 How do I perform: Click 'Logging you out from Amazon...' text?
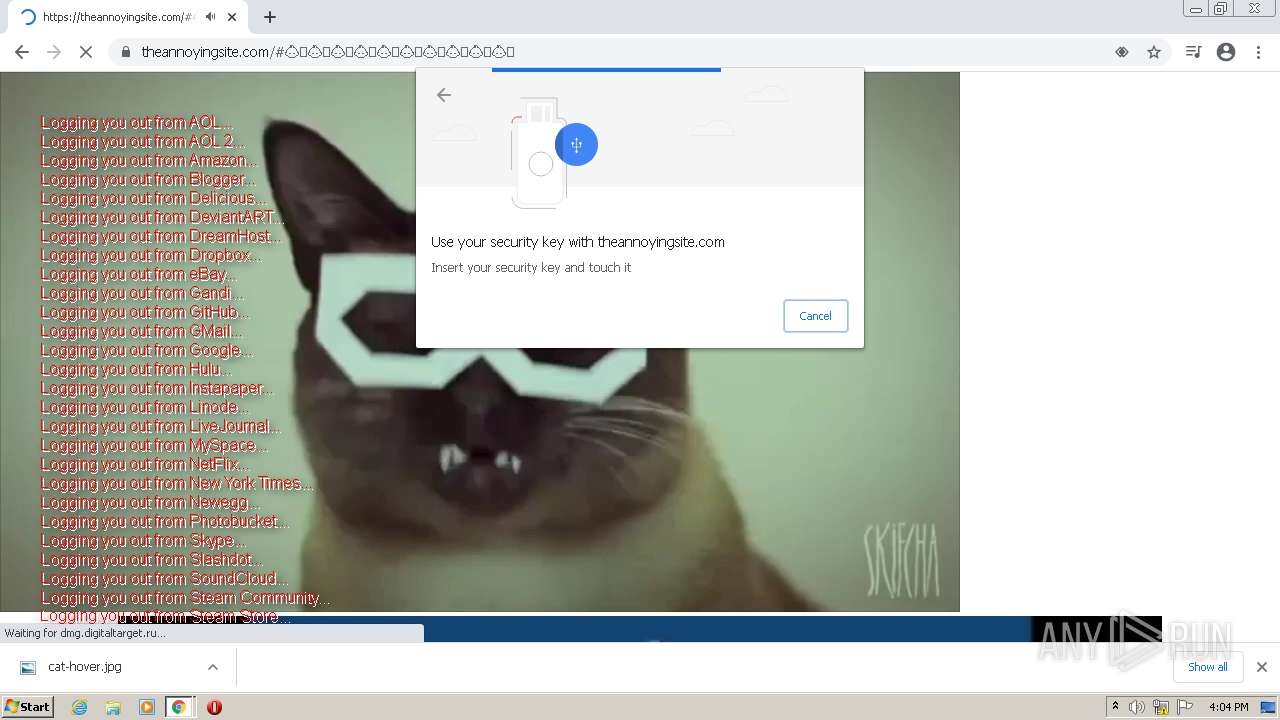click(149, 160)
